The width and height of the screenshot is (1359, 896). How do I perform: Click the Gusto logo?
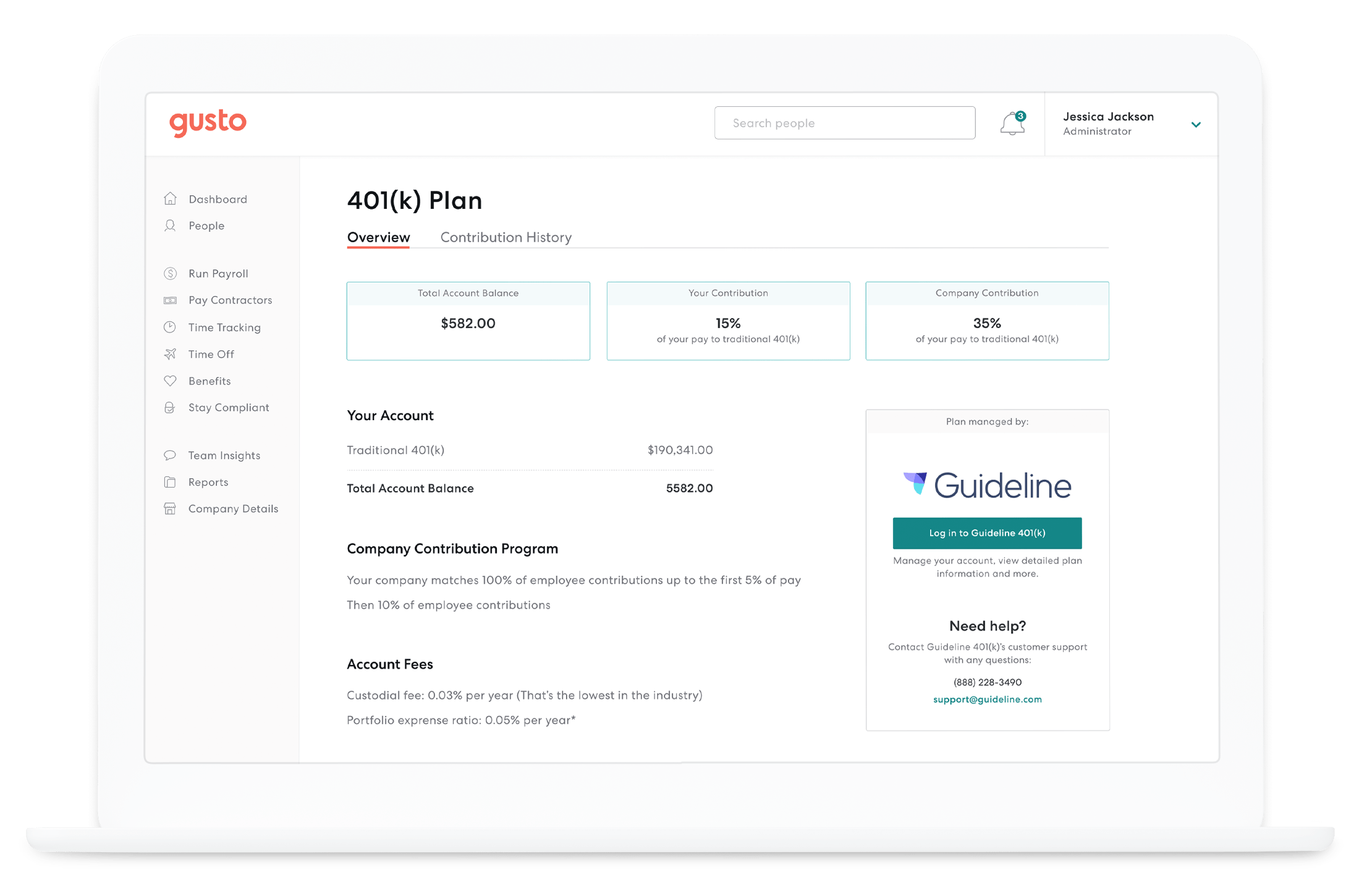208,122
